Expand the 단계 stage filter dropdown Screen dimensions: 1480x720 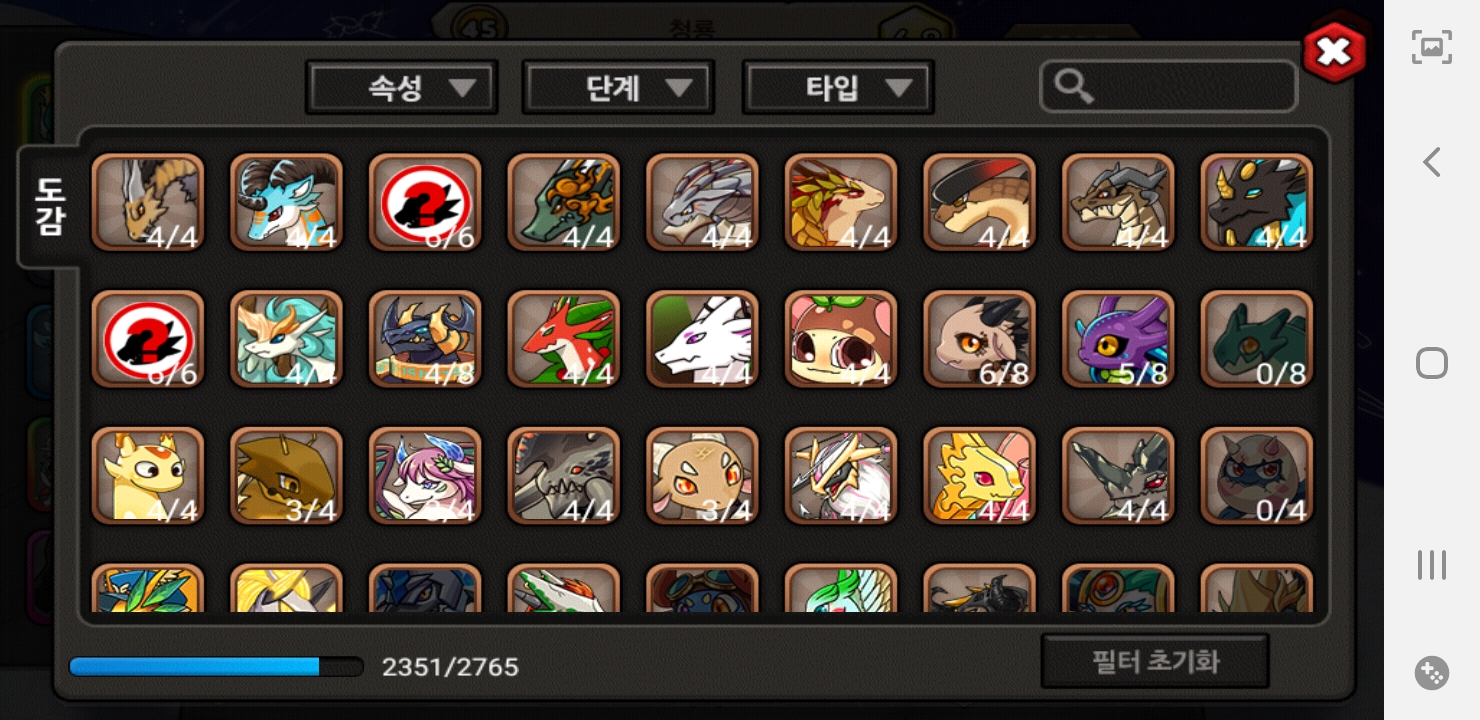618,88
